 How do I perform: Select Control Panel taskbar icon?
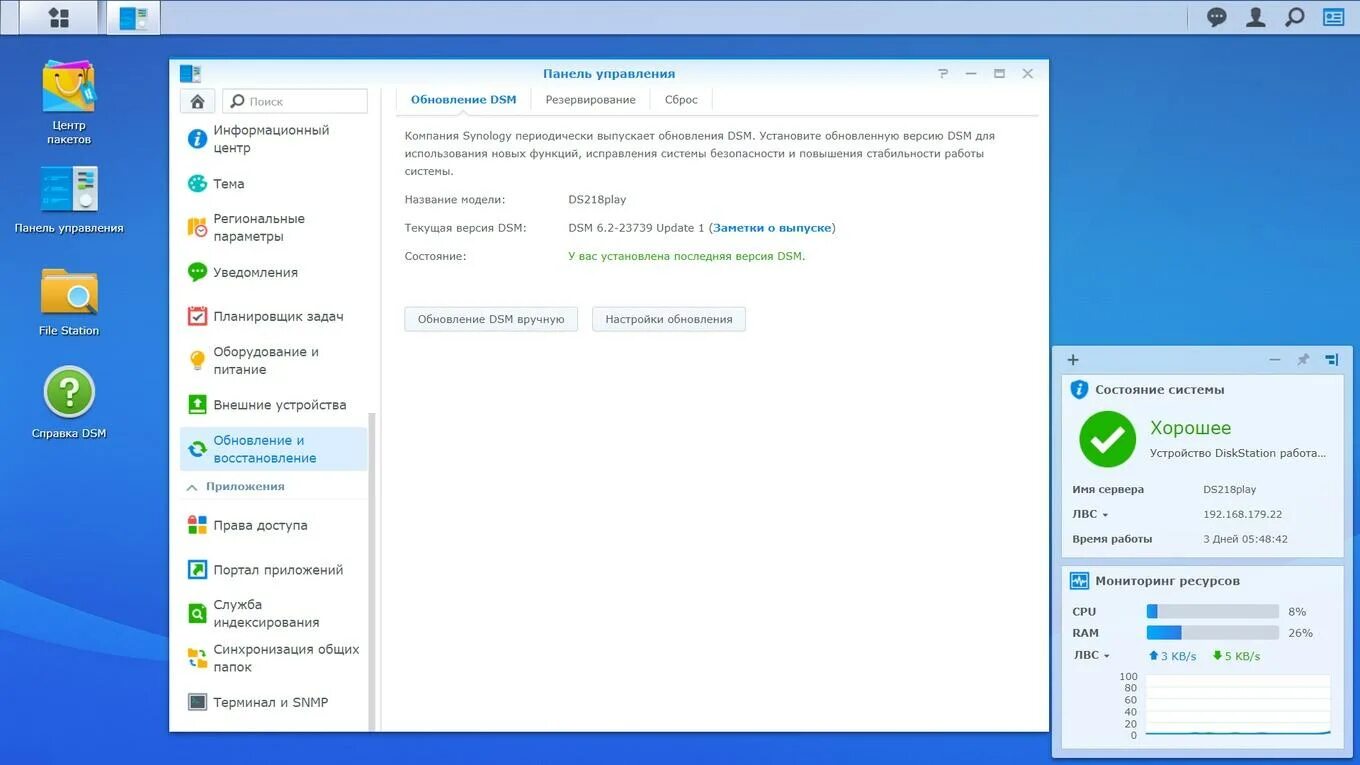point(132,17)
